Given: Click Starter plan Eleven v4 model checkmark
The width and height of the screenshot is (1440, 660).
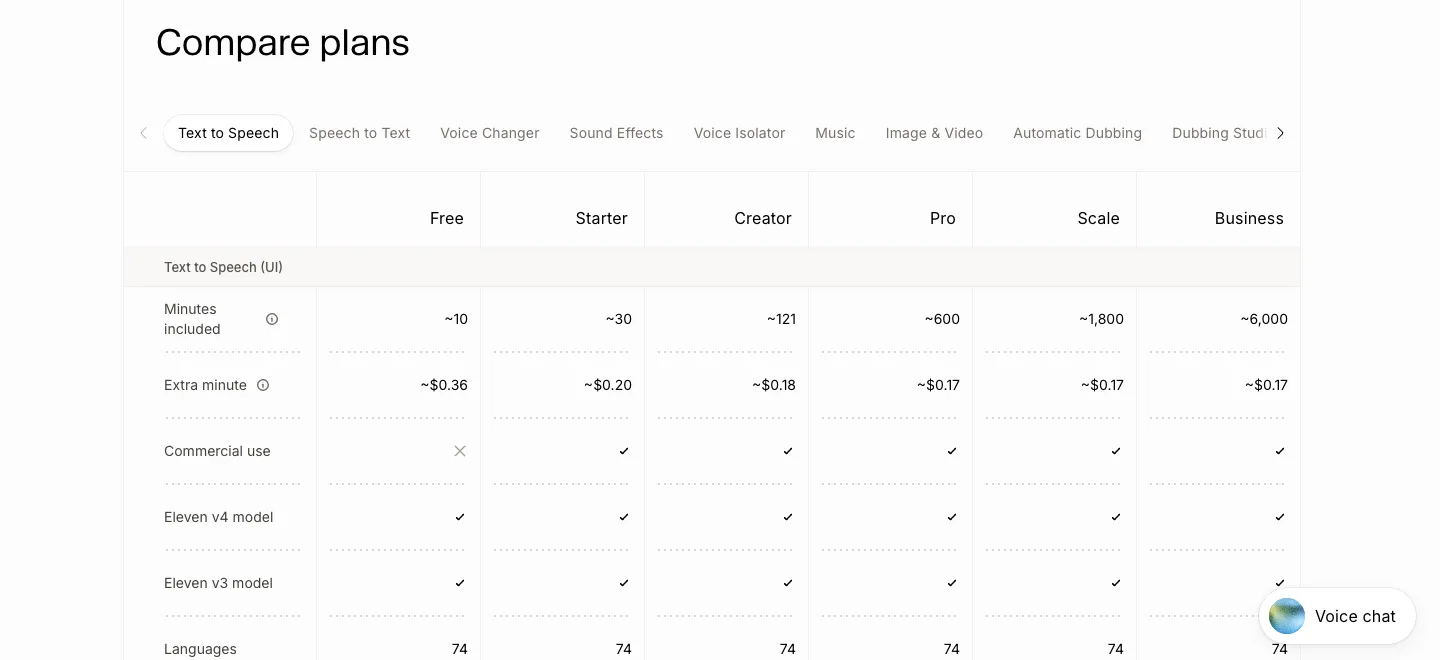Looking at the screenshot, I should [x=624, y=517].
